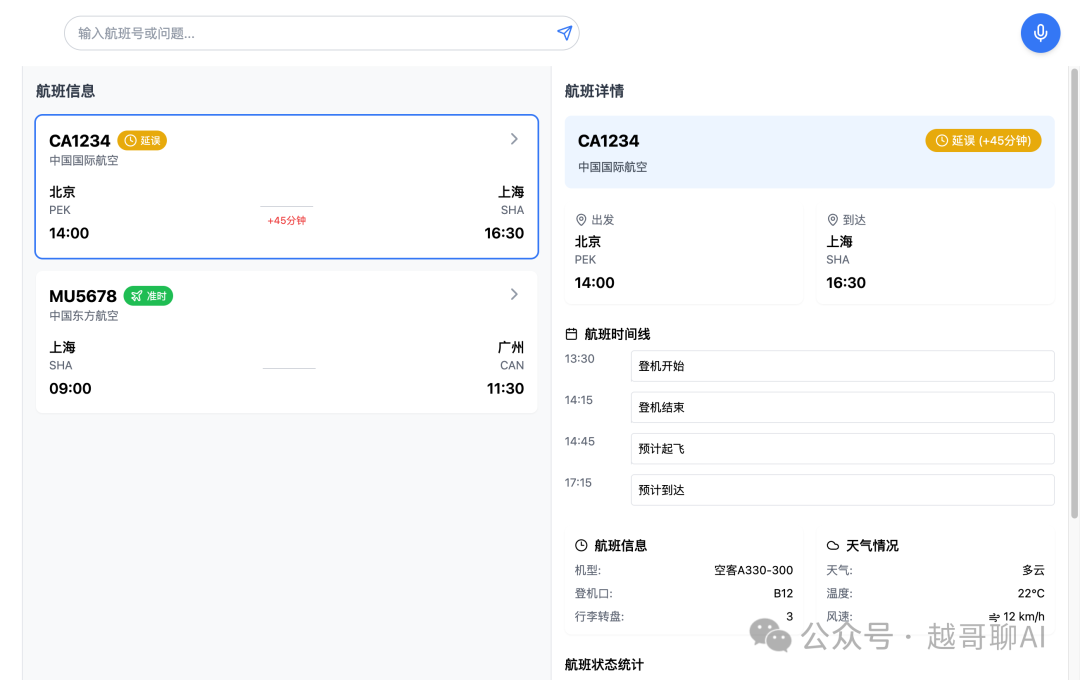Click the 出发 location pin icon

(x=581, y=220)
